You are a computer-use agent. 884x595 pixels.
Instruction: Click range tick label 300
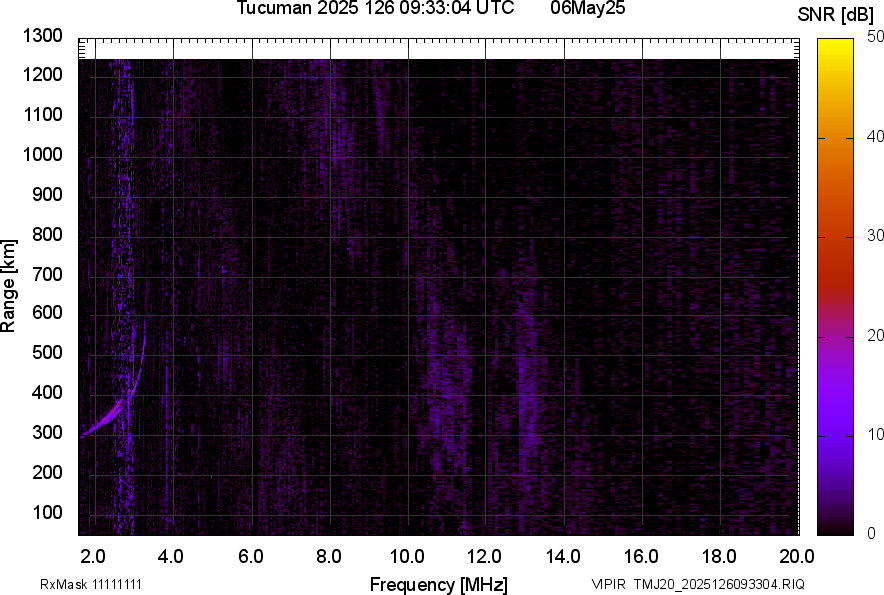pos(47,433)
